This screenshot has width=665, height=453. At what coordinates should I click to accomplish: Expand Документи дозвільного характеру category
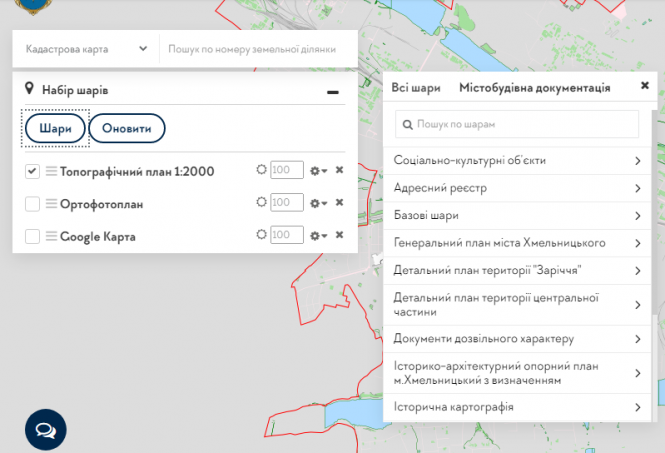(517, 339)
